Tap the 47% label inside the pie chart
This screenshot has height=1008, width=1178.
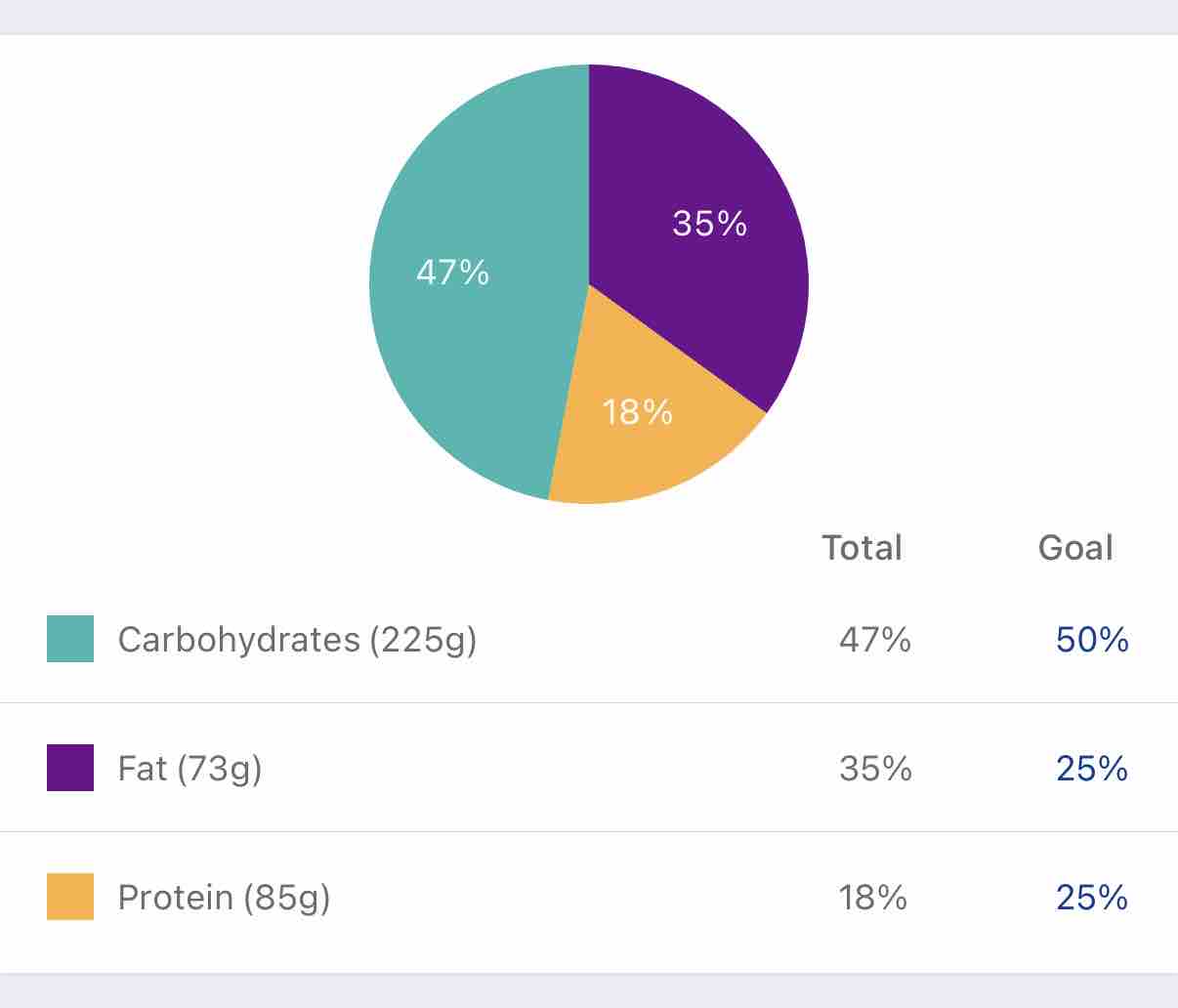point(452,272)
